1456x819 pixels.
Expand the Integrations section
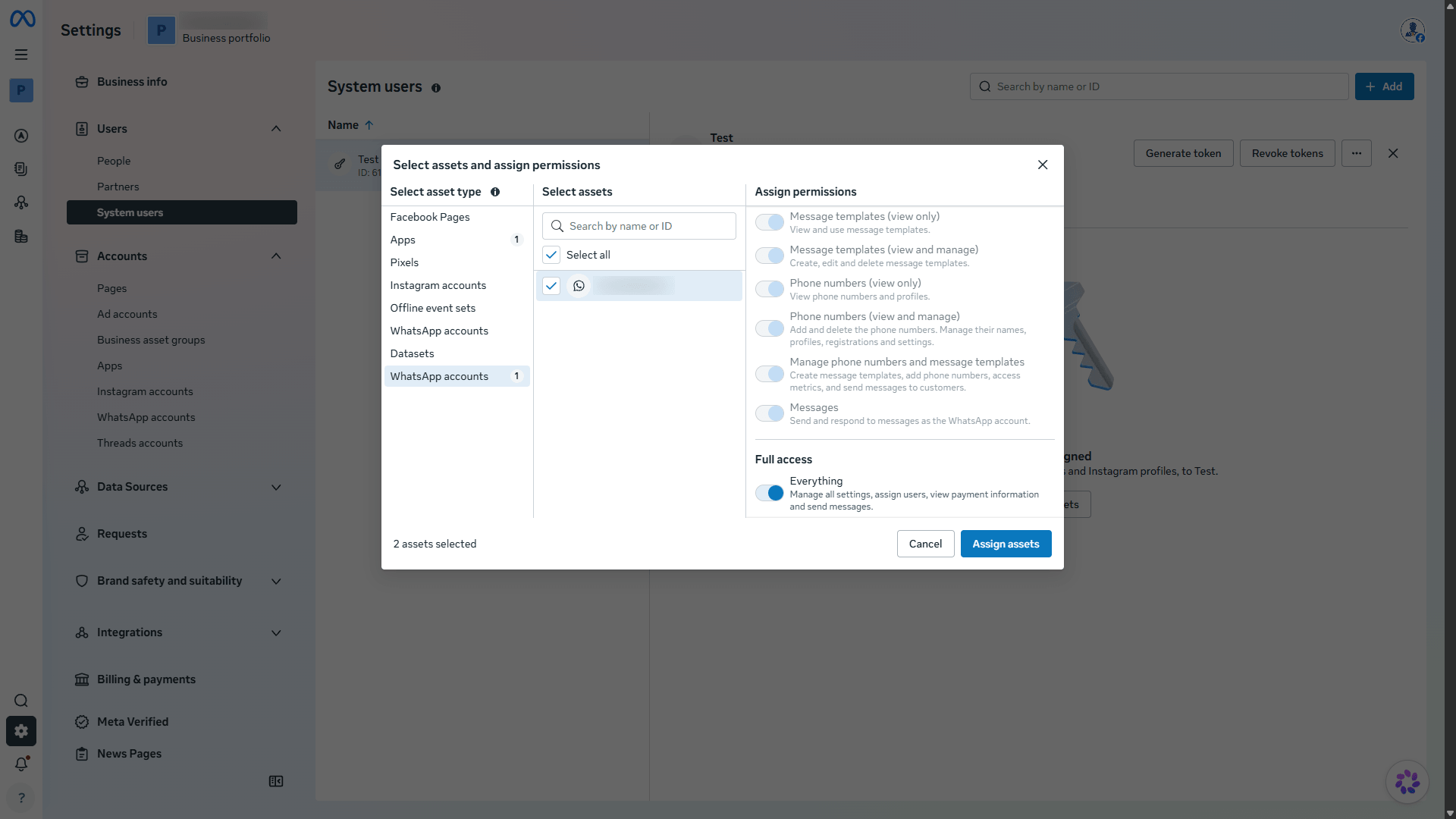coord(276,632)
